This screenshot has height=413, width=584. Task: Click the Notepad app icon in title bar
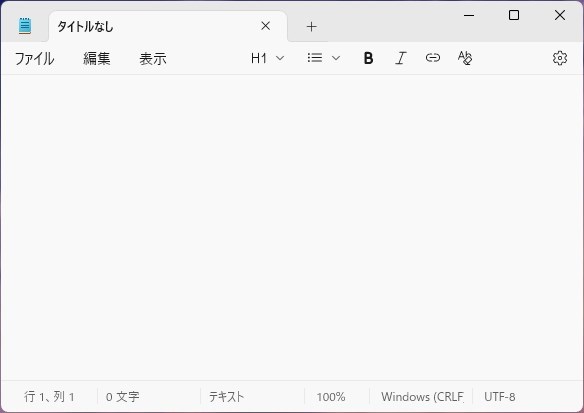[25, 26]
